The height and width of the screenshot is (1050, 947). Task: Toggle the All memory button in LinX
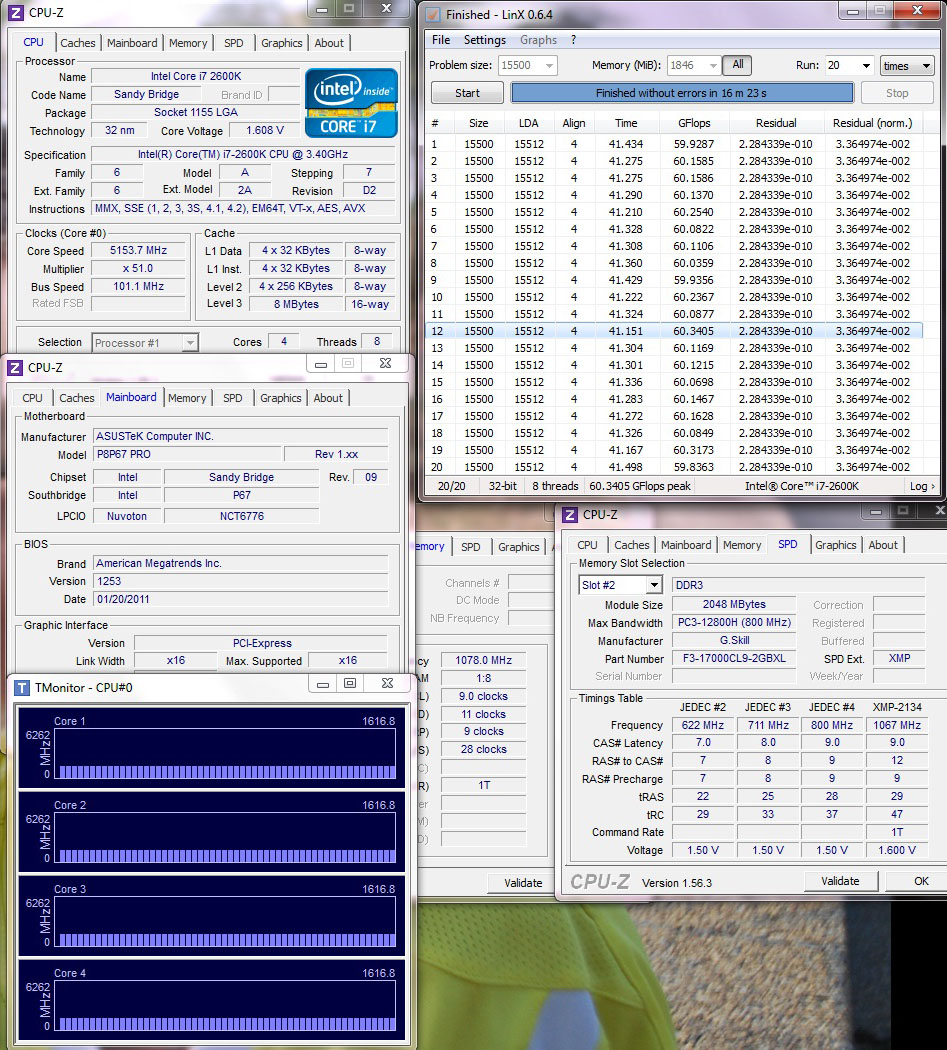click(737, 65)
